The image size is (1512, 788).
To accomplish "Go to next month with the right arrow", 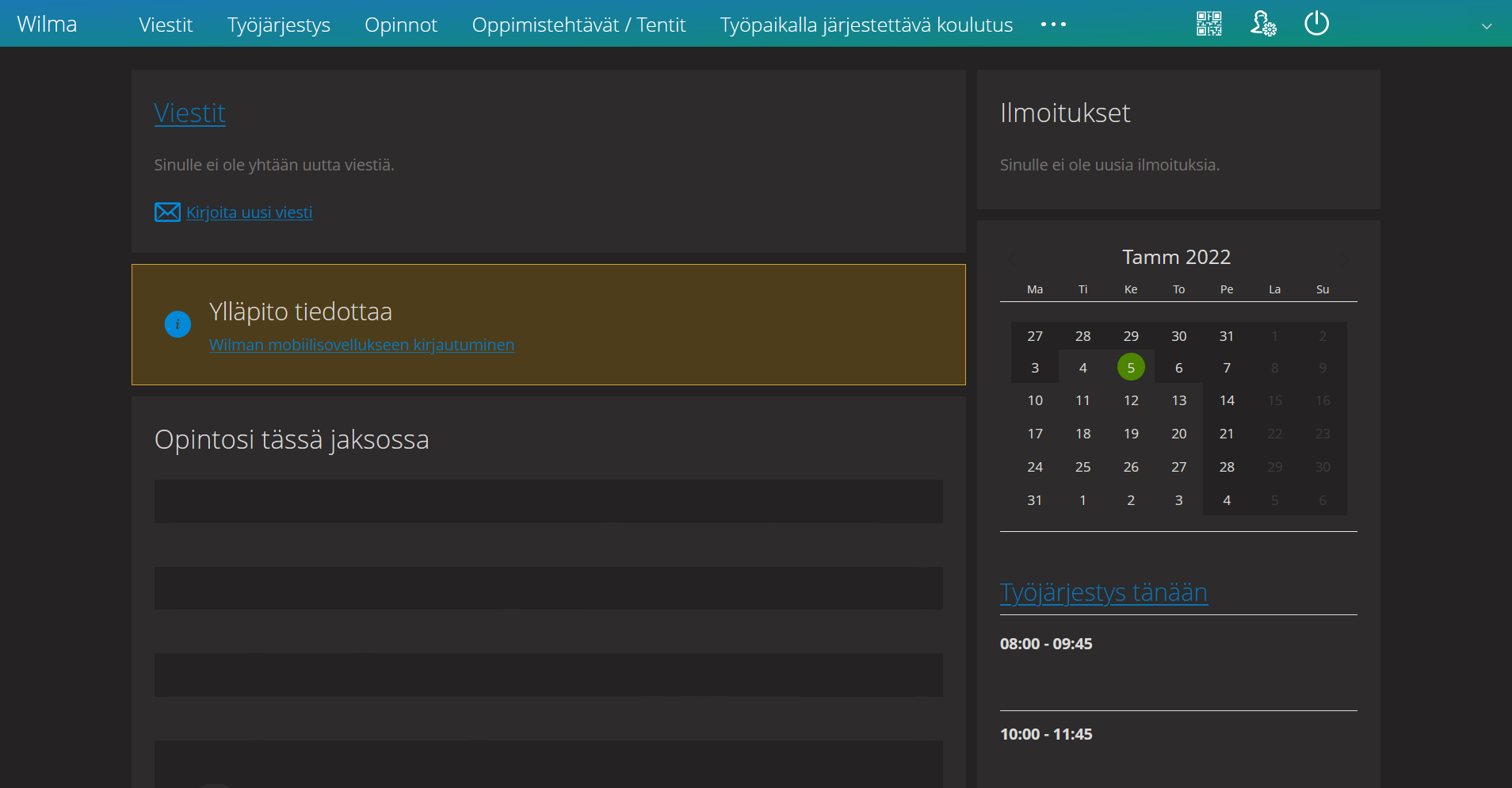I will click(x=1345, y=260).
